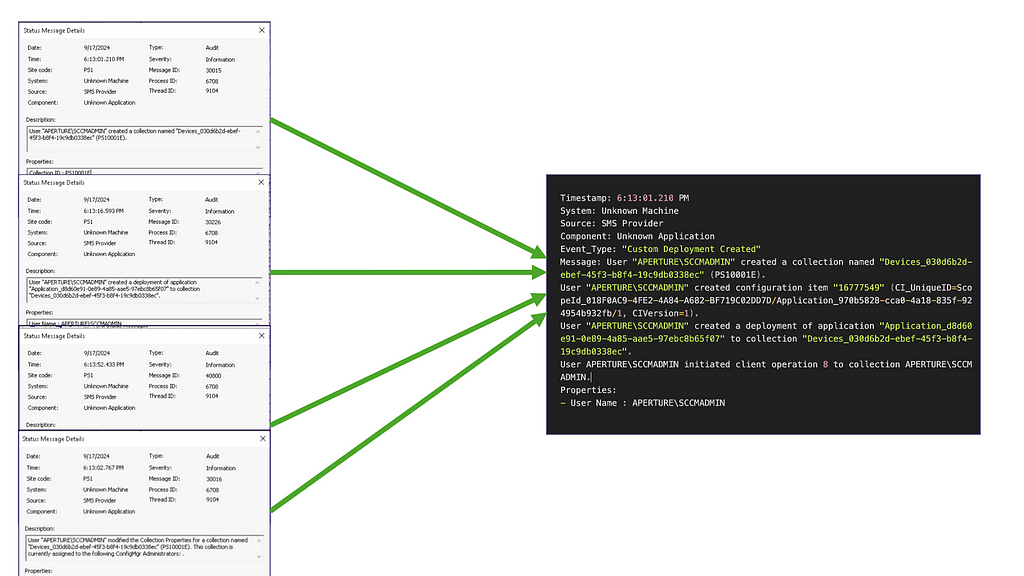
Task: Click the description scroll-up arrow in message 30016 dialog
Action: [x=259, y=541]
